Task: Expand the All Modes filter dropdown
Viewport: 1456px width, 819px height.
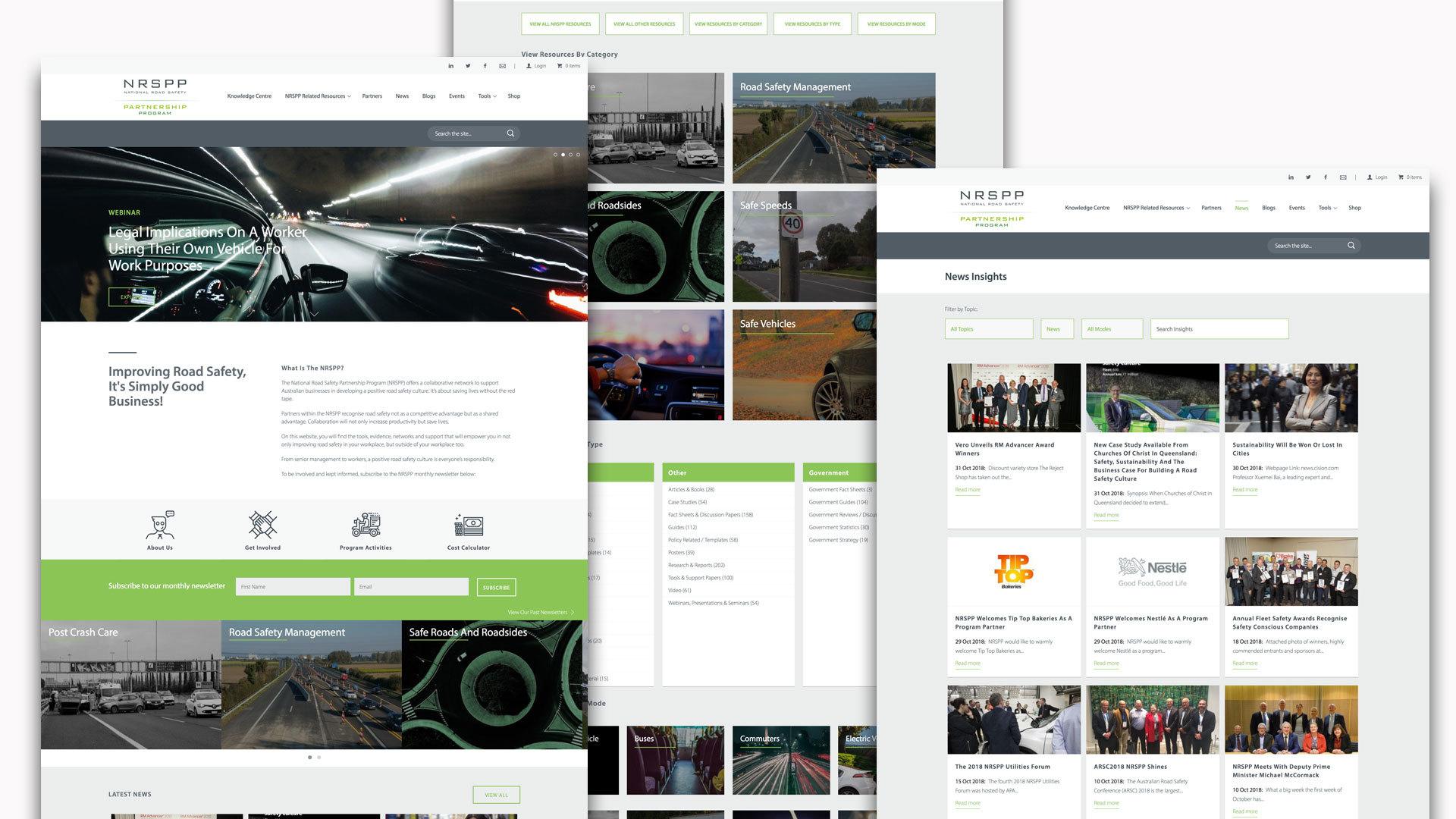Action: click(x=1112, y=329)
